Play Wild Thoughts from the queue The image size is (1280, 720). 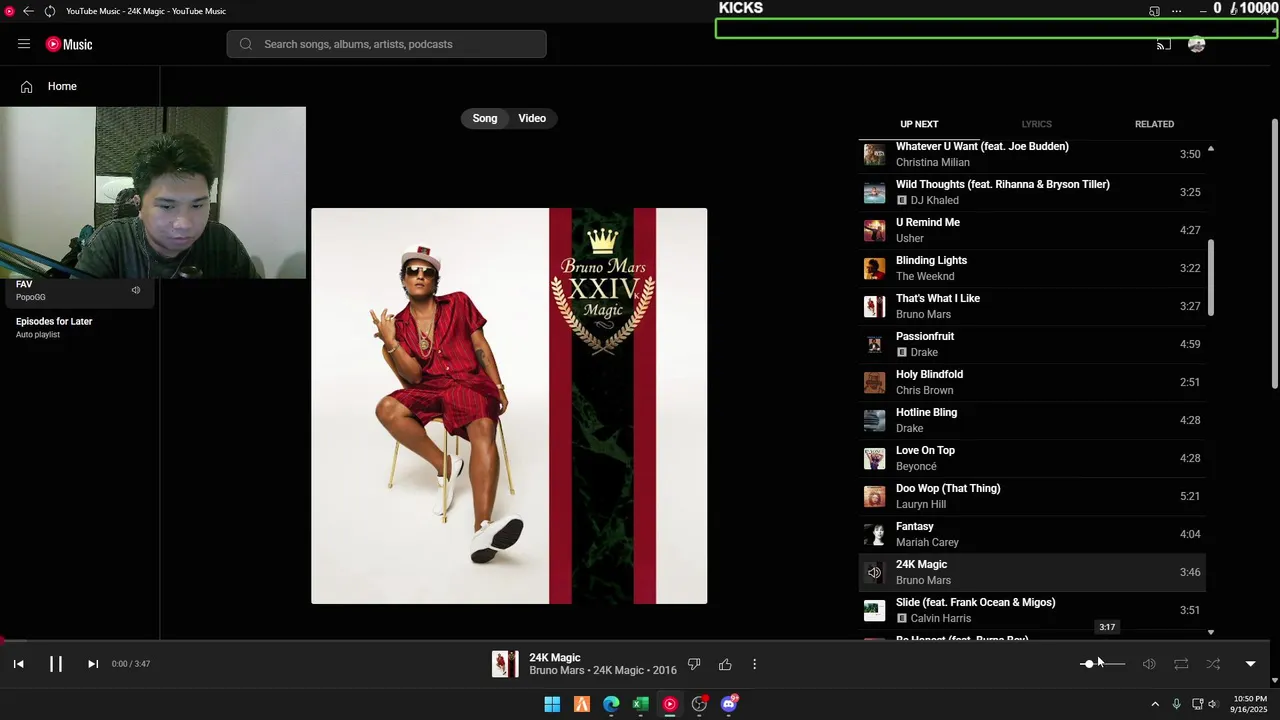pos(1032,192)
